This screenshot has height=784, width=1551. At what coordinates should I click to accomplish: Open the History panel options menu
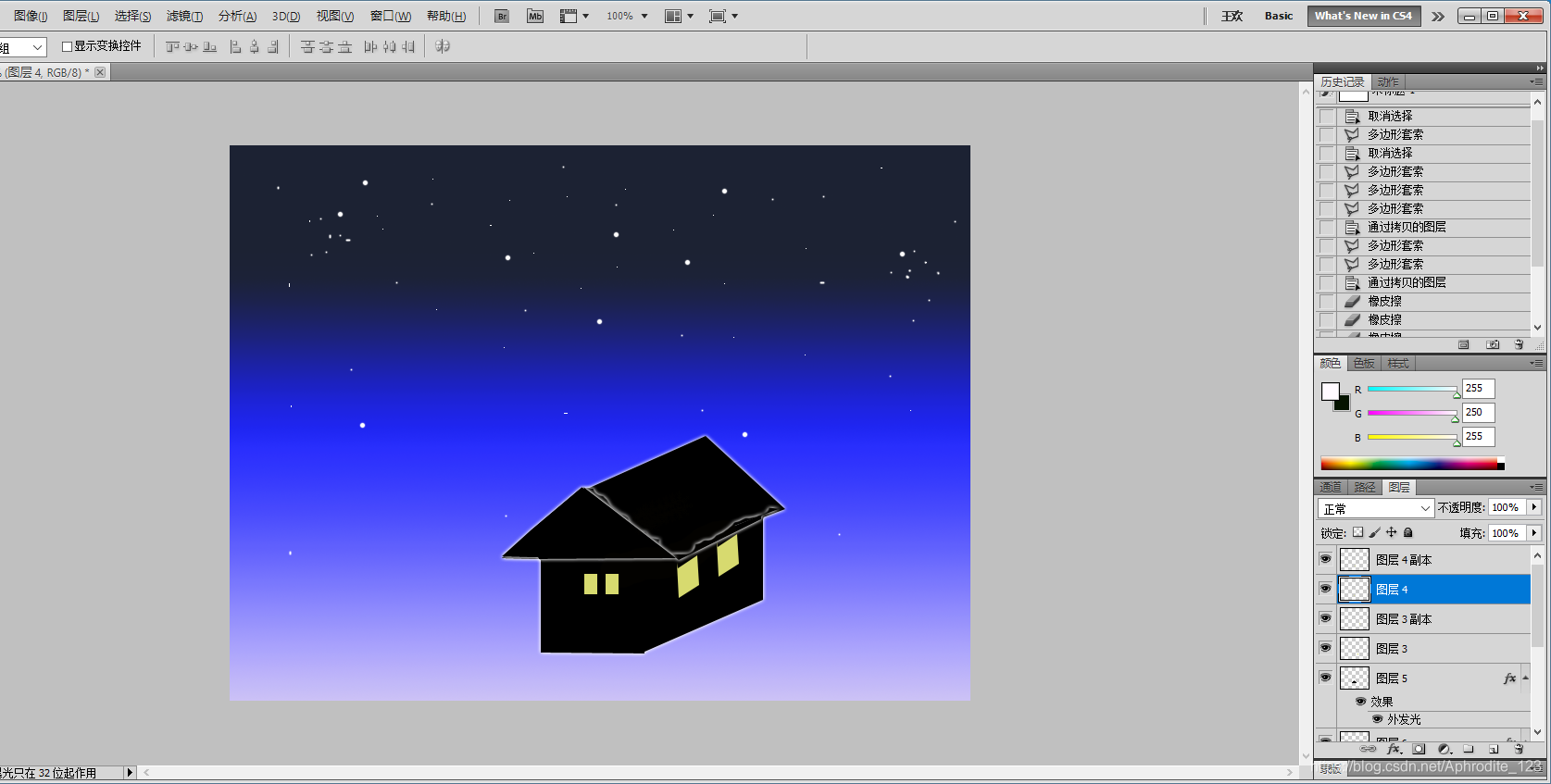pyautogui.click(x=1536, y=81)
